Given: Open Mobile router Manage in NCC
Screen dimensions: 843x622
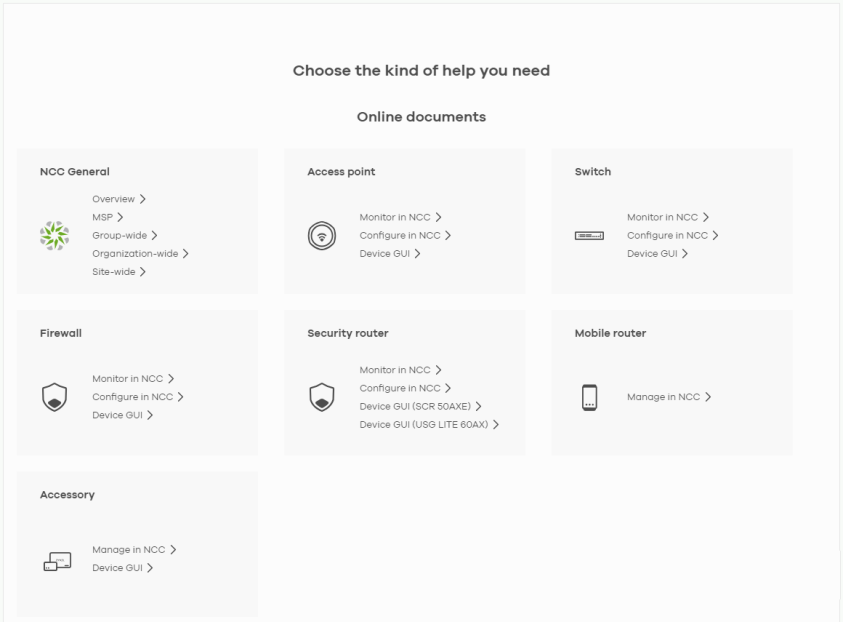Looking at the screenshot, I should [668, 397].
